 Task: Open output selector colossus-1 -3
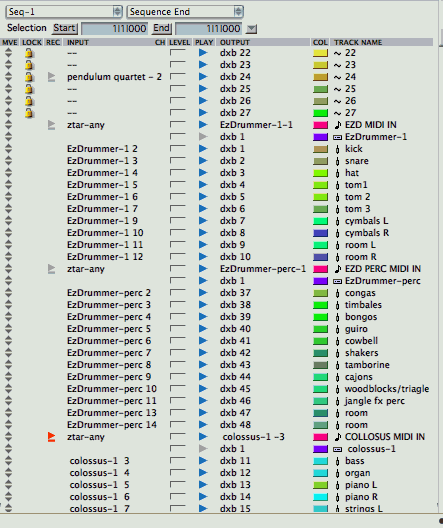point(253,437)
